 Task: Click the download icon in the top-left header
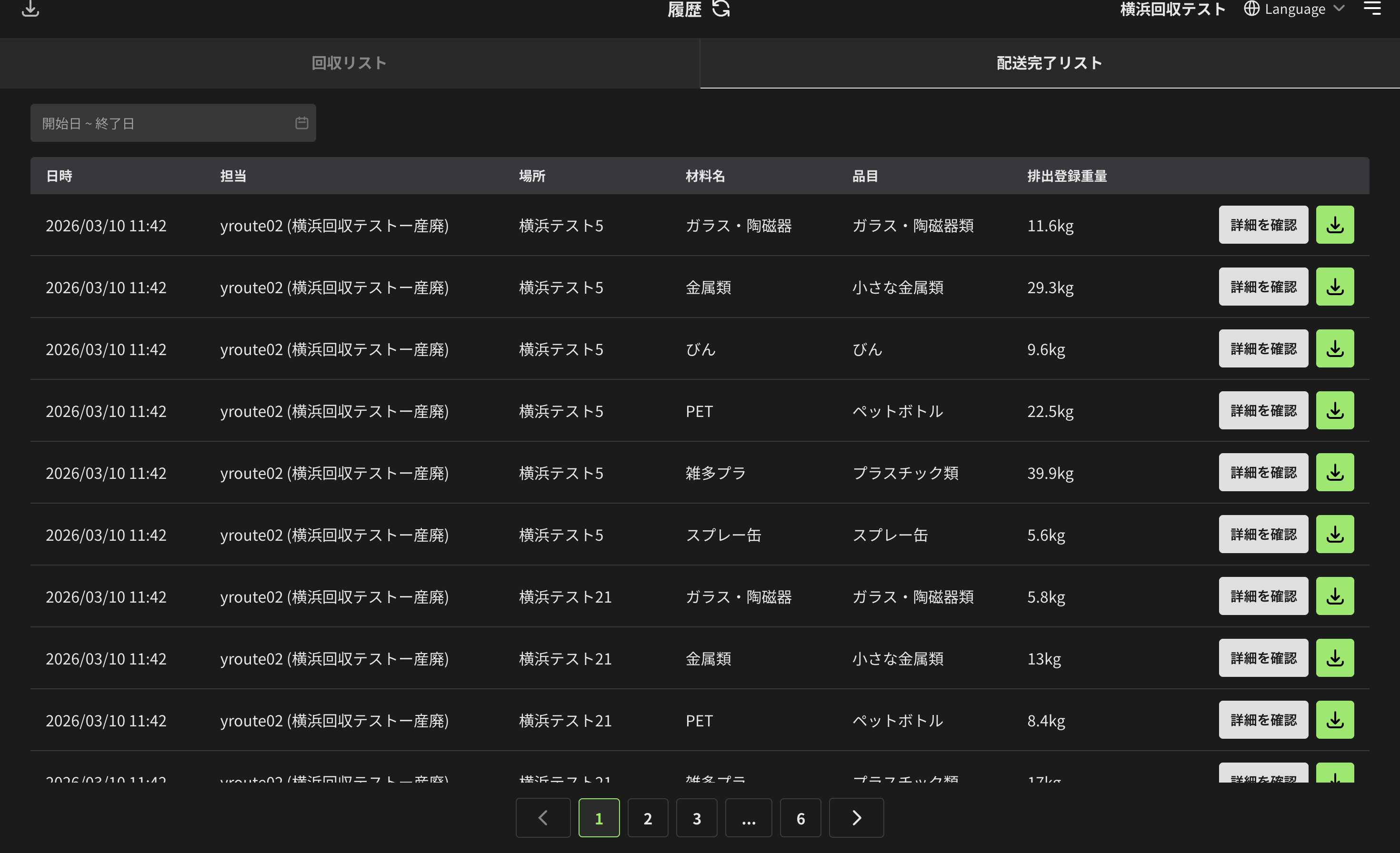pyautogui.click(x=30, y=9)
